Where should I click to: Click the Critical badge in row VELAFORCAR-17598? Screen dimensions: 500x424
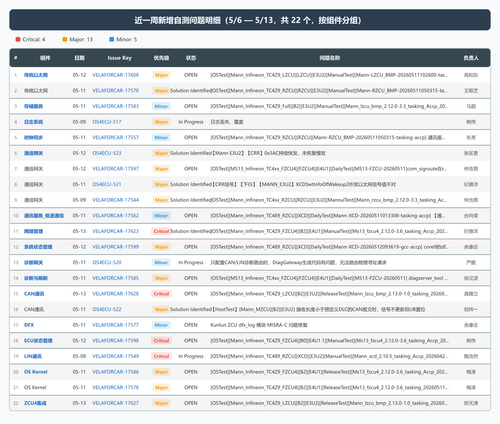point(161,341)
